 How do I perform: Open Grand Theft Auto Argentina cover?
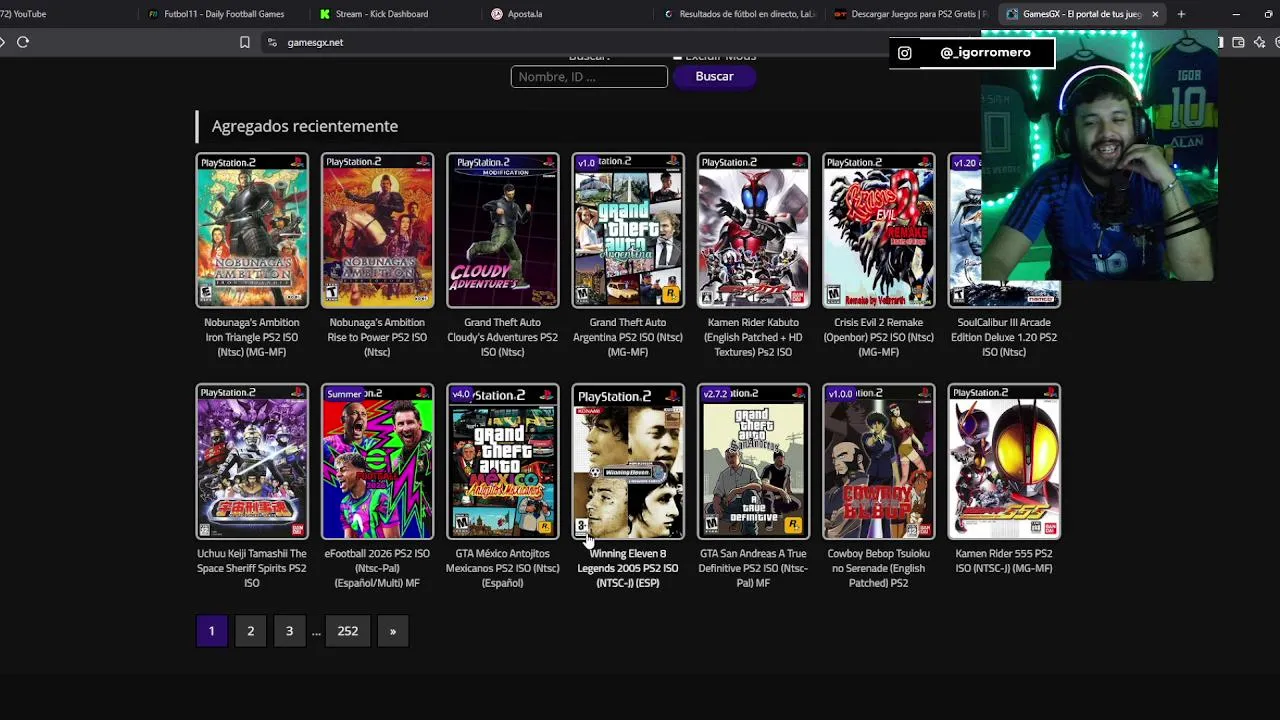coord(628,230)
